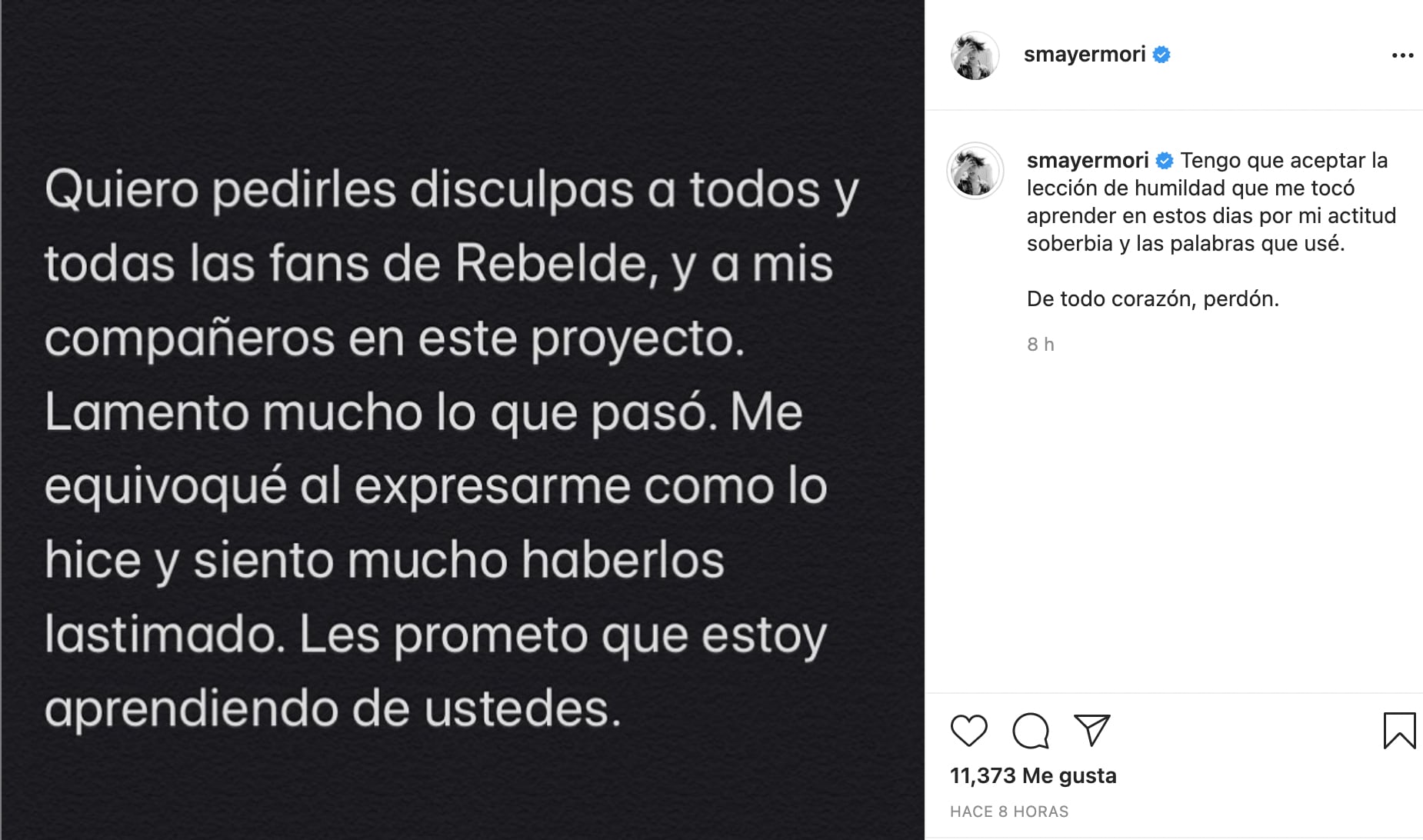Click the line 'De todo corazón, perdón.'
Viewport: 1423px width, 840px height.
pyautogui.click(x=1152, y=298)
